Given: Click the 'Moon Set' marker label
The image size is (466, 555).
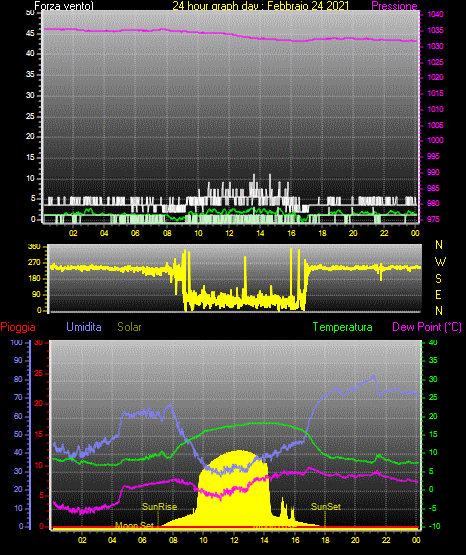Looking at the screenshot, I should click(x=134, y=525).
